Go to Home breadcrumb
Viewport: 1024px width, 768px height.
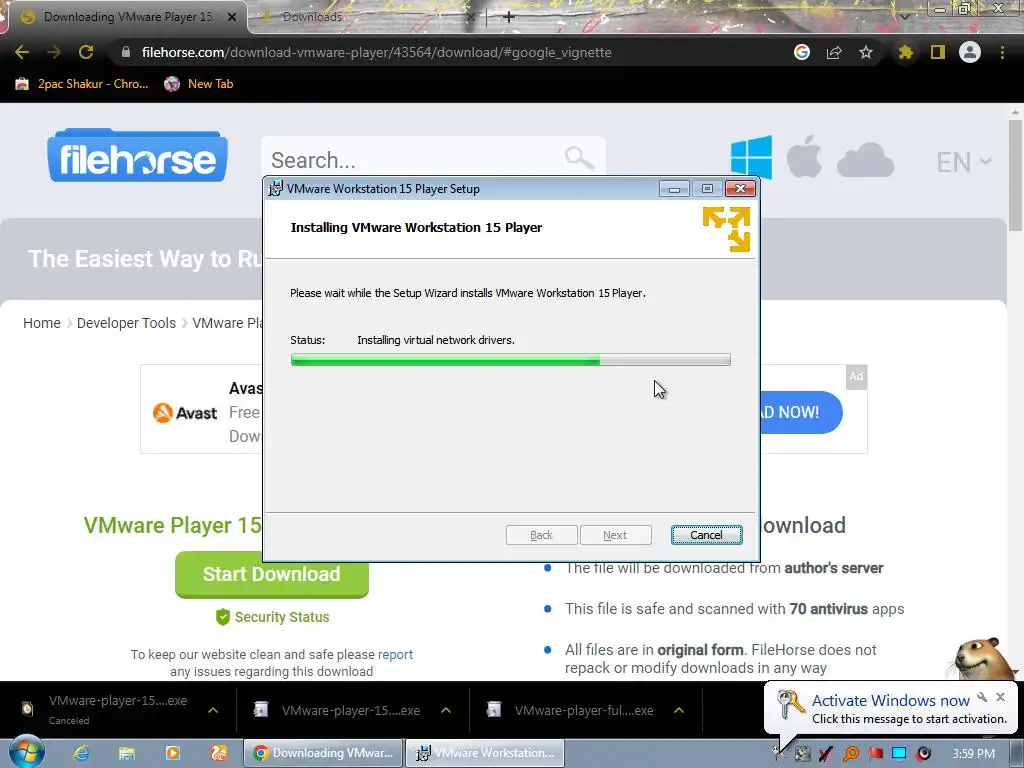tap(42, 323)
